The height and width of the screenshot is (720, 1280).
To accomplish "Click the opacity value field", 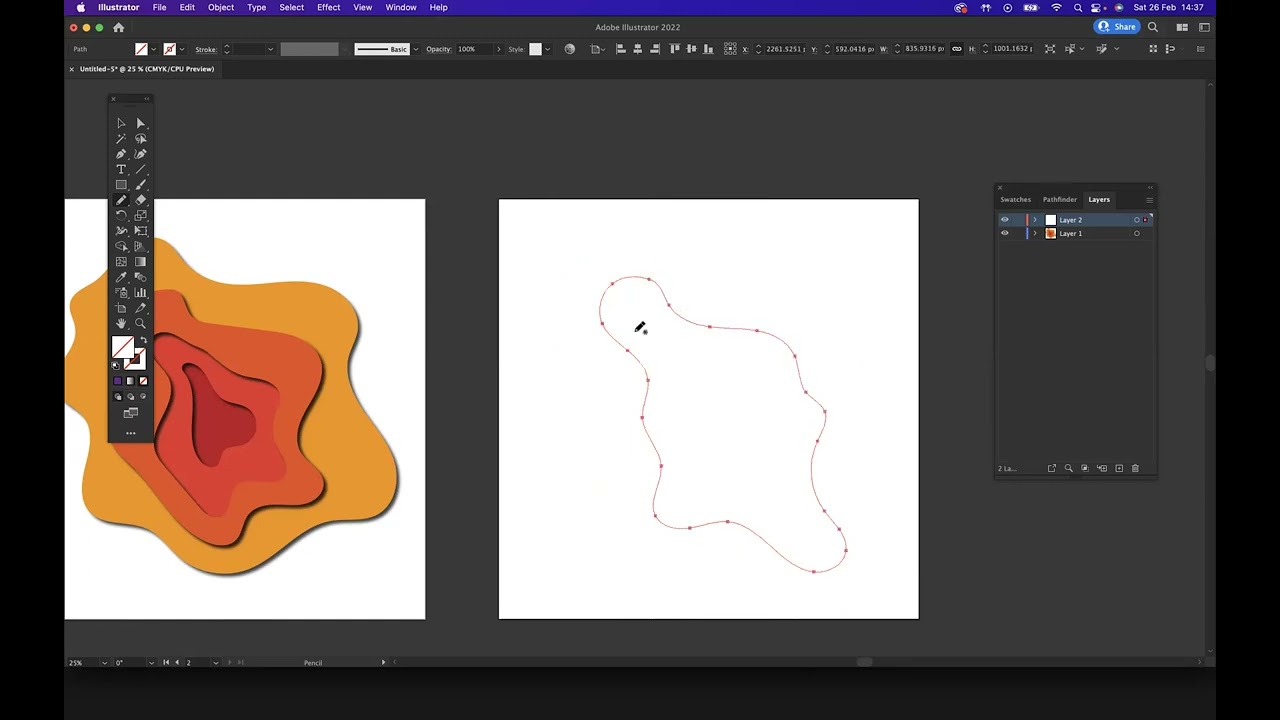I will (x=474, y=49).
